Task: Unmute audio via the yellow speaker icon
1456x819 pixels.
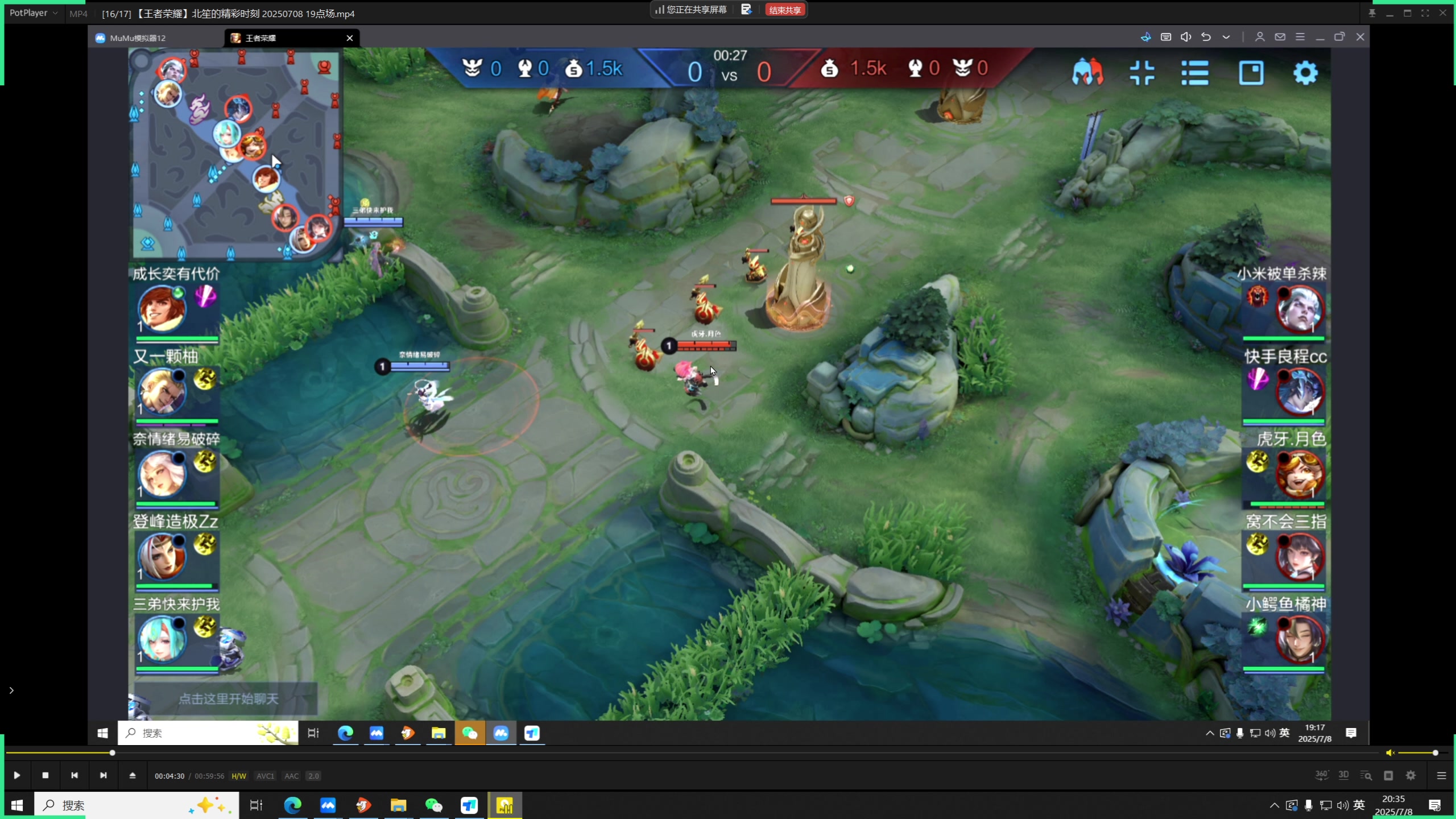Action: 1390,752
